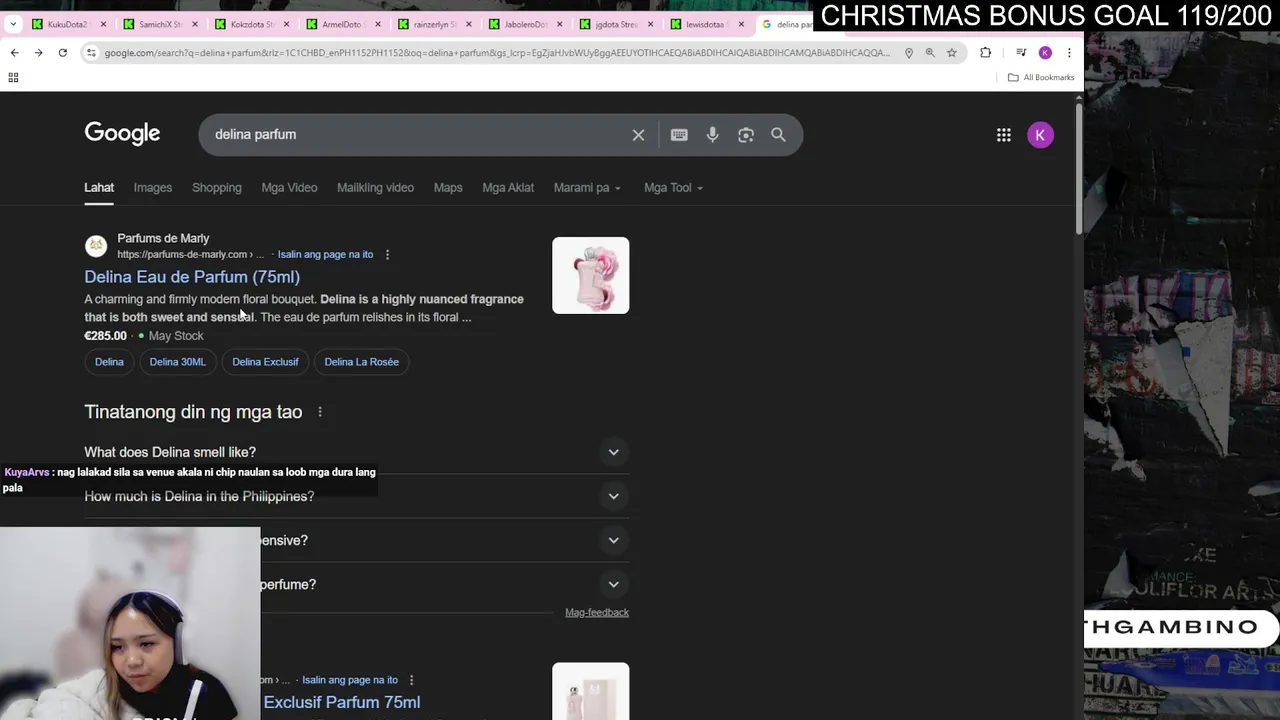Open Chrome profile avatar K in toolbar
The height and width of the screenshot is (720, 1280).
(1045, 53)
